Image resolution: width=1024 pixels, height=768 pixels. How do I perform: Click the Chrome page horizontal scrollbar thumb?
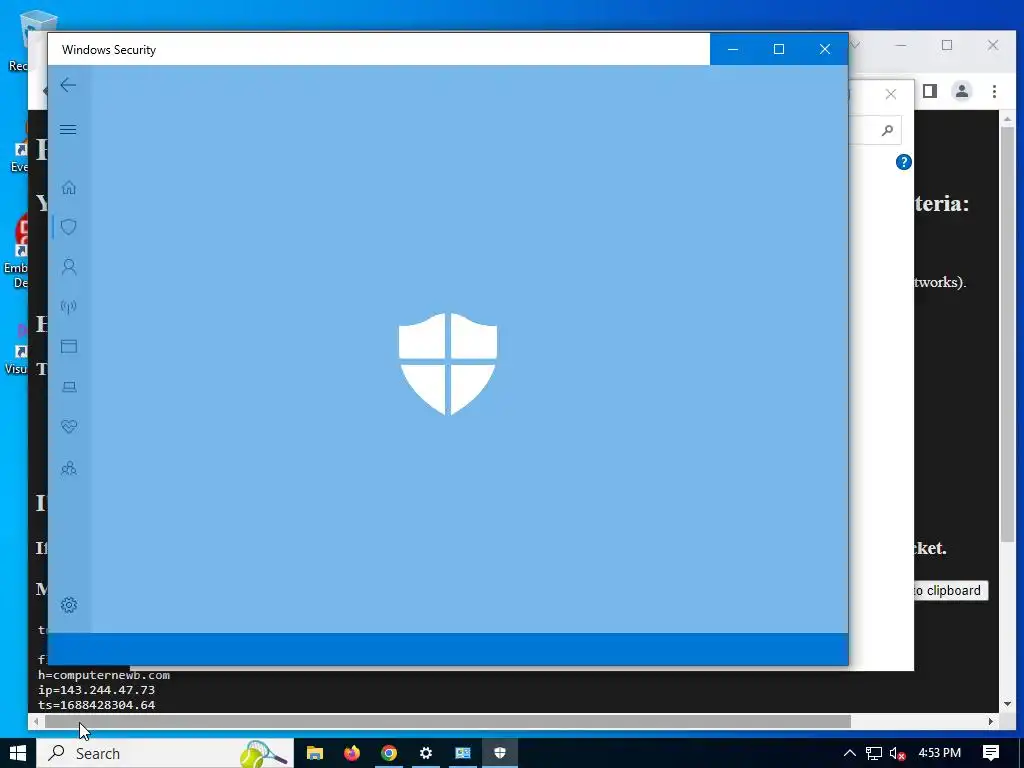click(x=447, y=722)
